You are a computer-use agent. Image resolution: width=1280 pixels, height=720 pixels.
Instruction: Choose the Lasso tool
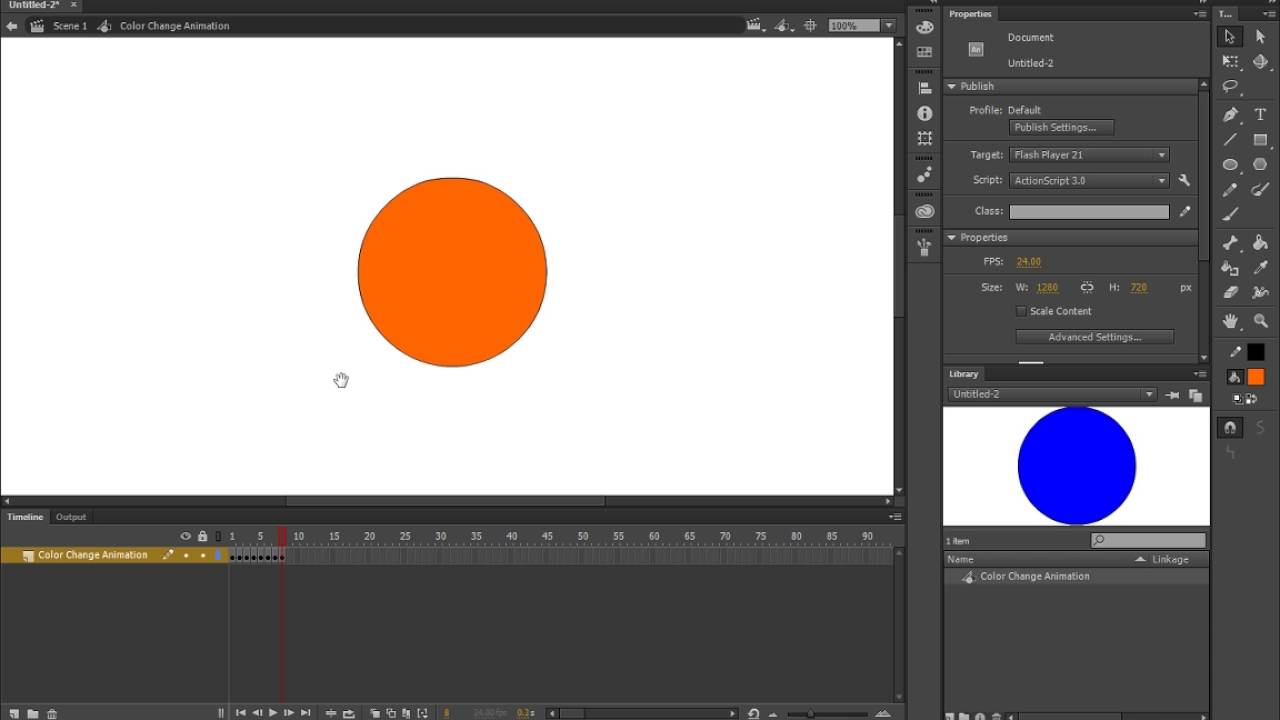point(1230,87)
